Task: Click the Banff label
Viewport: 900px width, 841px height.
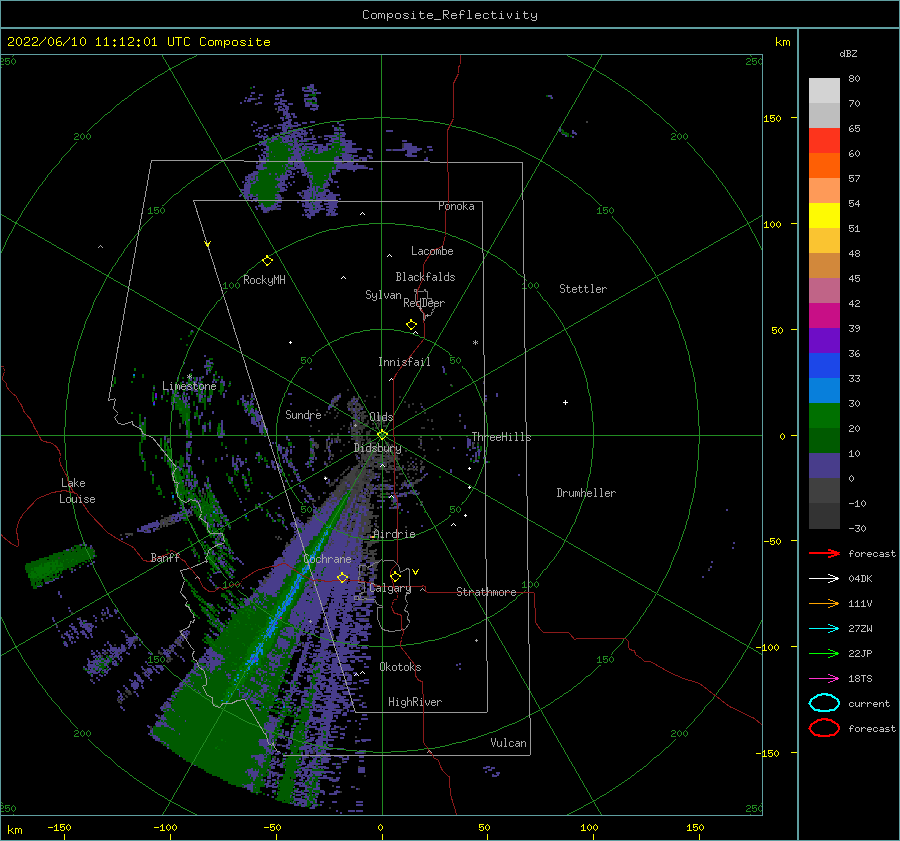Action: [x=165, y=557]
